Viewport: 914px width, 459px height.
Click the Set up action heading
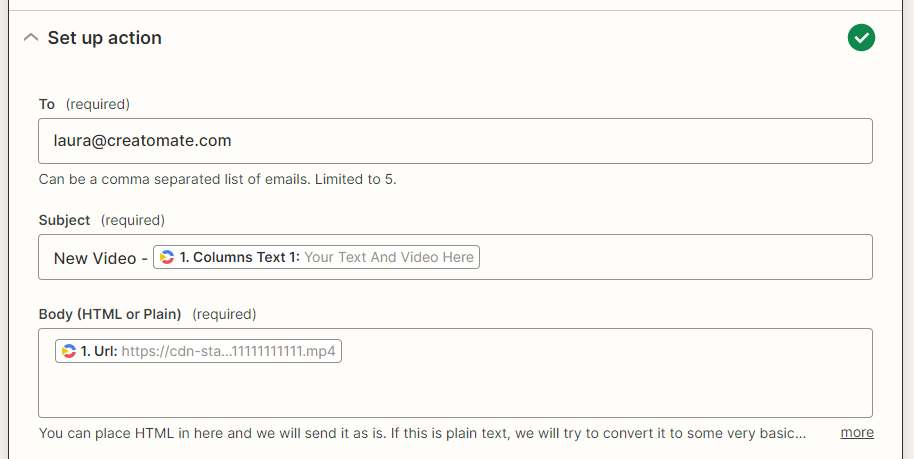pyautogui.click(x=104, y=38)
